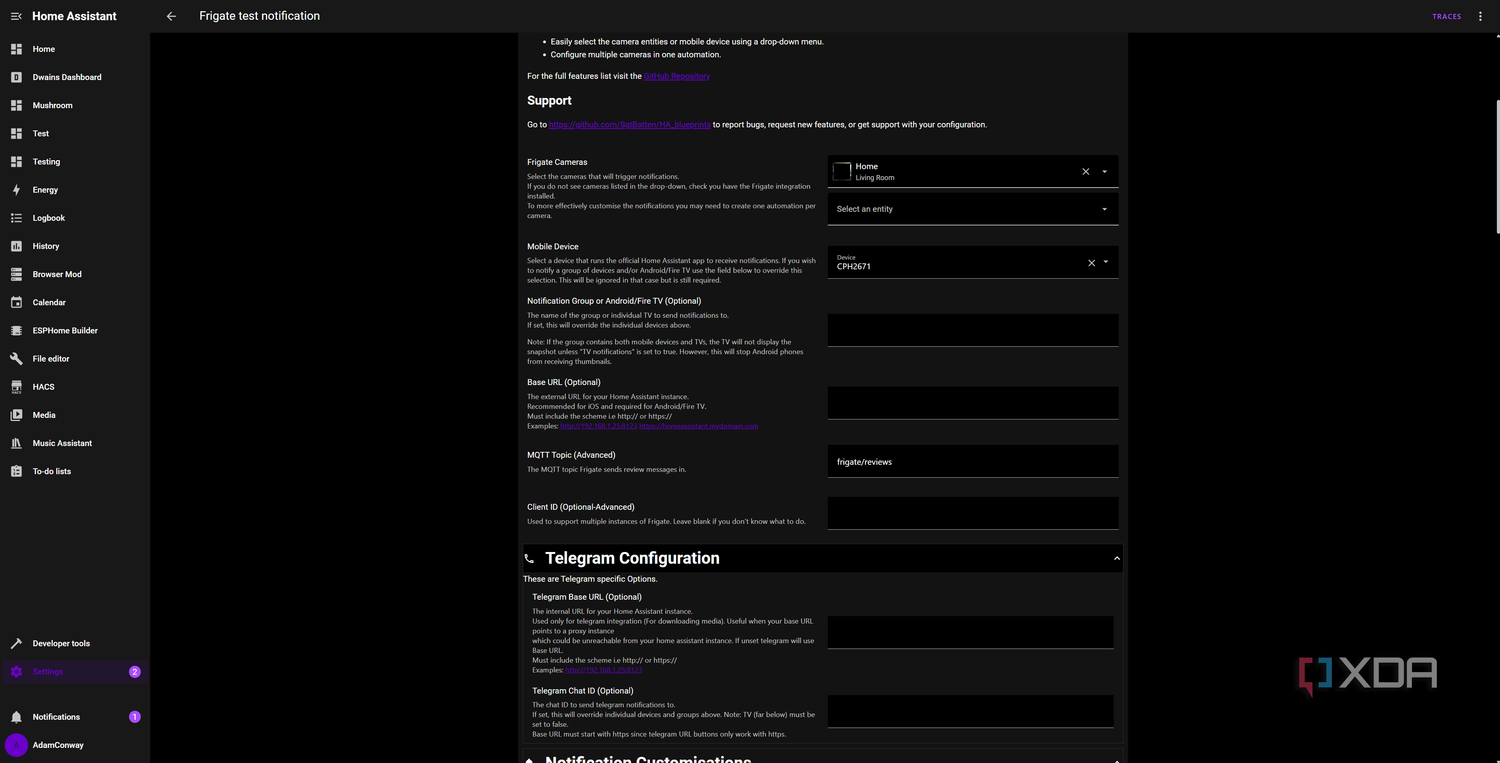This screenshot has height=763, width=1500.
Task: Collapse the Telegram Configuration section chevron
Action: [1117, 558]
